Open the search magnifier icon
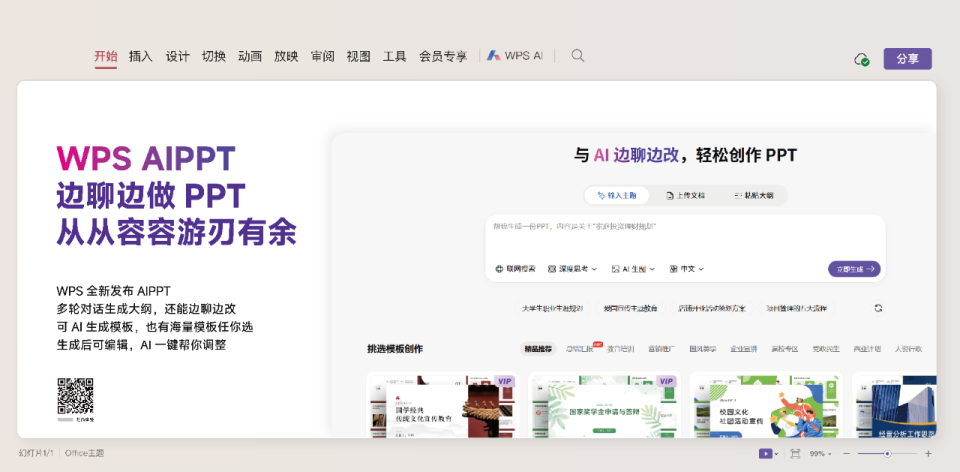Viewport: 960px width, 472px height. [x=577, y=56]
